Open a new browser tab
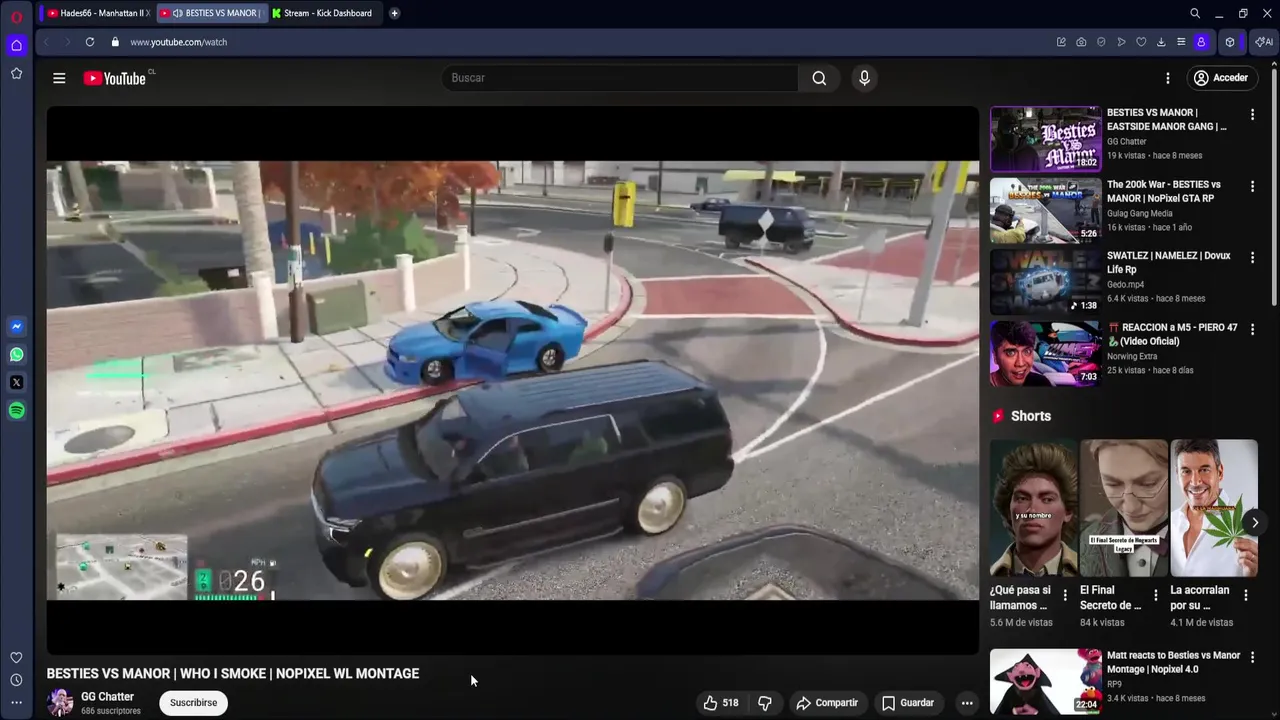 394,13
